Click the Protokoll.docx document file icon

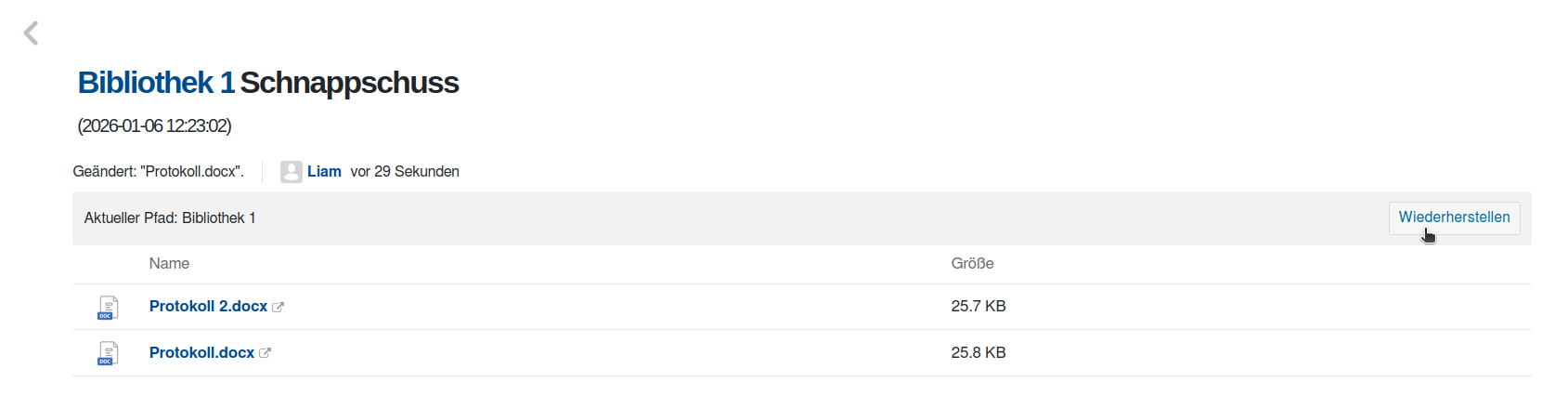(x=108, y=353)
